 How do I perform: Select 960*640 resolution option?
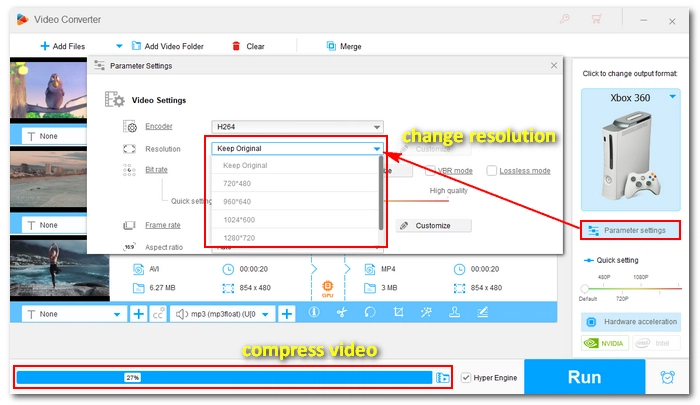coord(295,202)
